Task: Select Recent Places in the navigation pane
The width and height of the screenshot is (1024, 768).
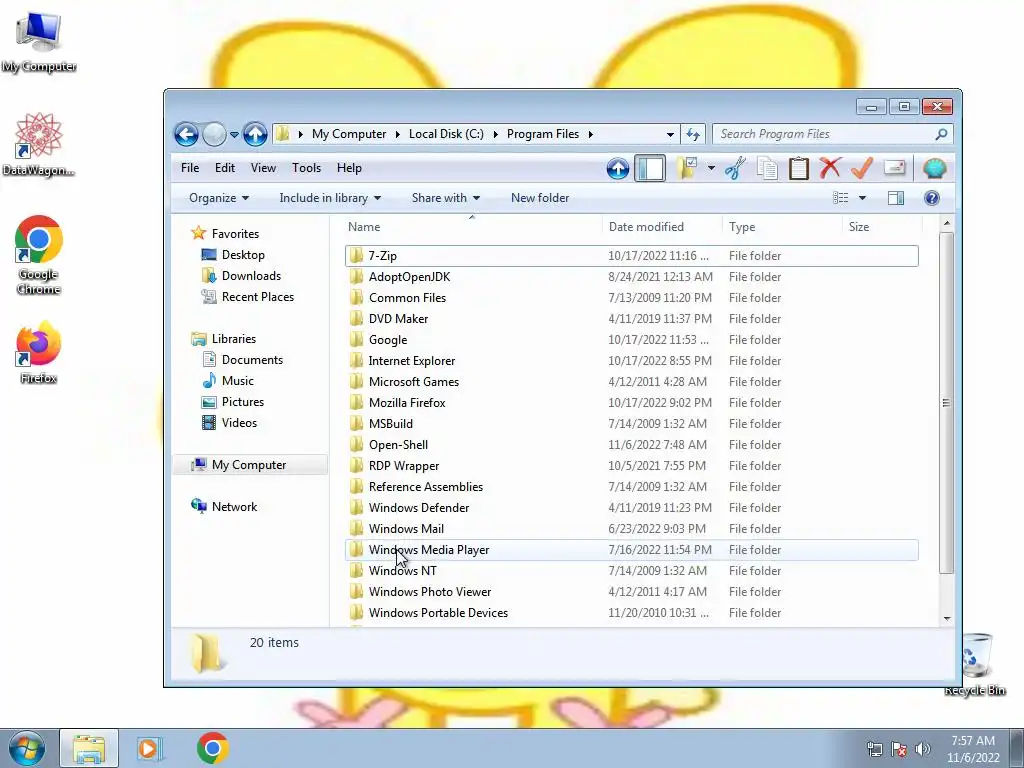Action: pyautogui.click(x=258, y=296)
